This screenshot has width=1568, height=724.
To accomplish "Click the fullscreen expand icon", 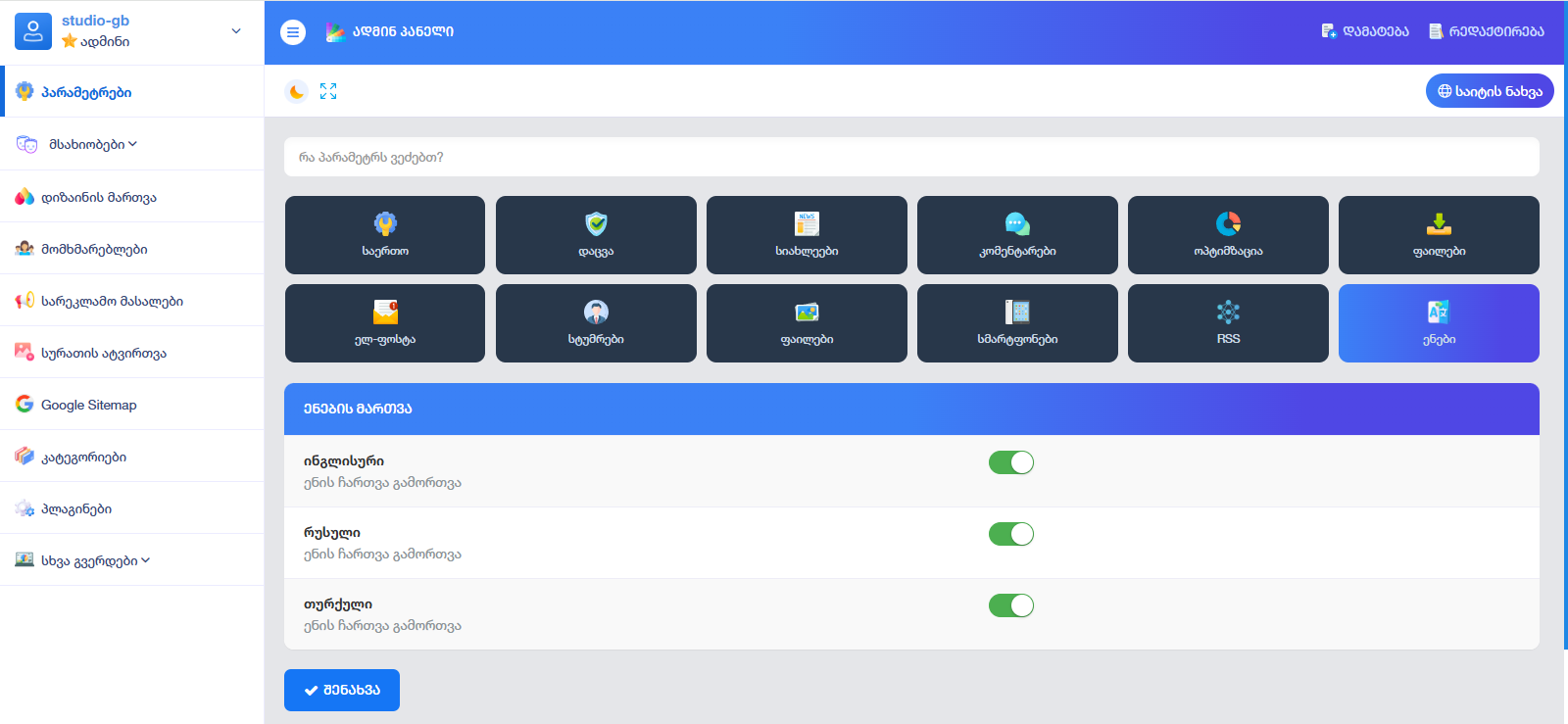I will coord(328,91).
